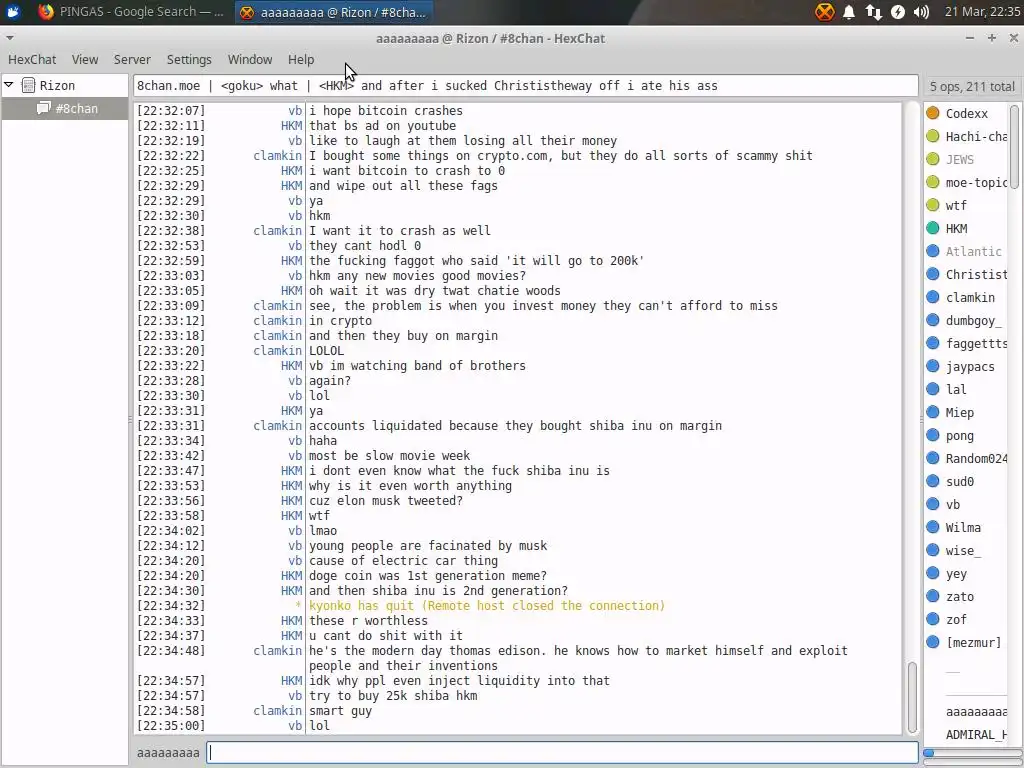
Task: Select wtf user status icon
Action: click(933, 205)
